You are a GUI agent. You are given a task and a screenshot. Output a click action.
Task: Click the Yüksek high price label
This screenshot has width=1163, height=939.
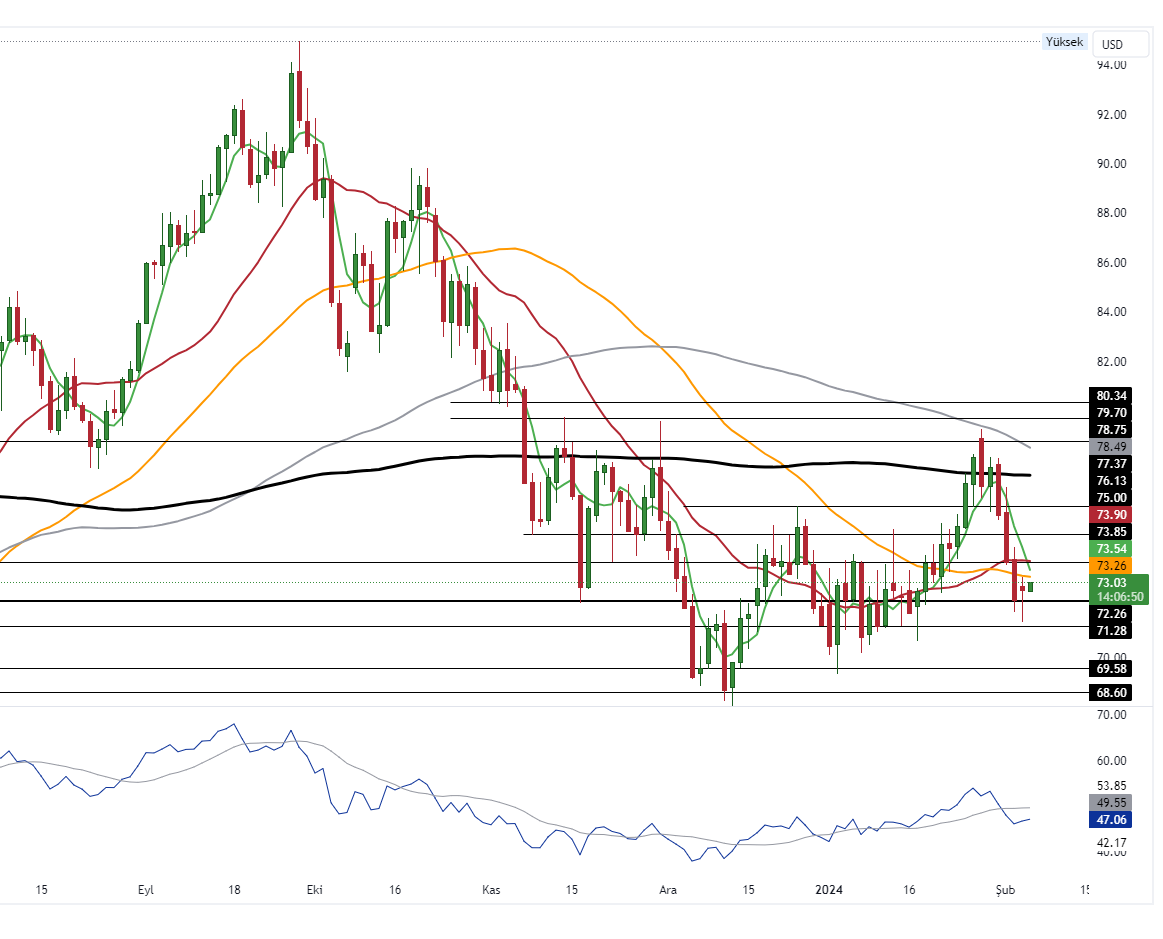pyautogui.click(x=1063, y=42)
